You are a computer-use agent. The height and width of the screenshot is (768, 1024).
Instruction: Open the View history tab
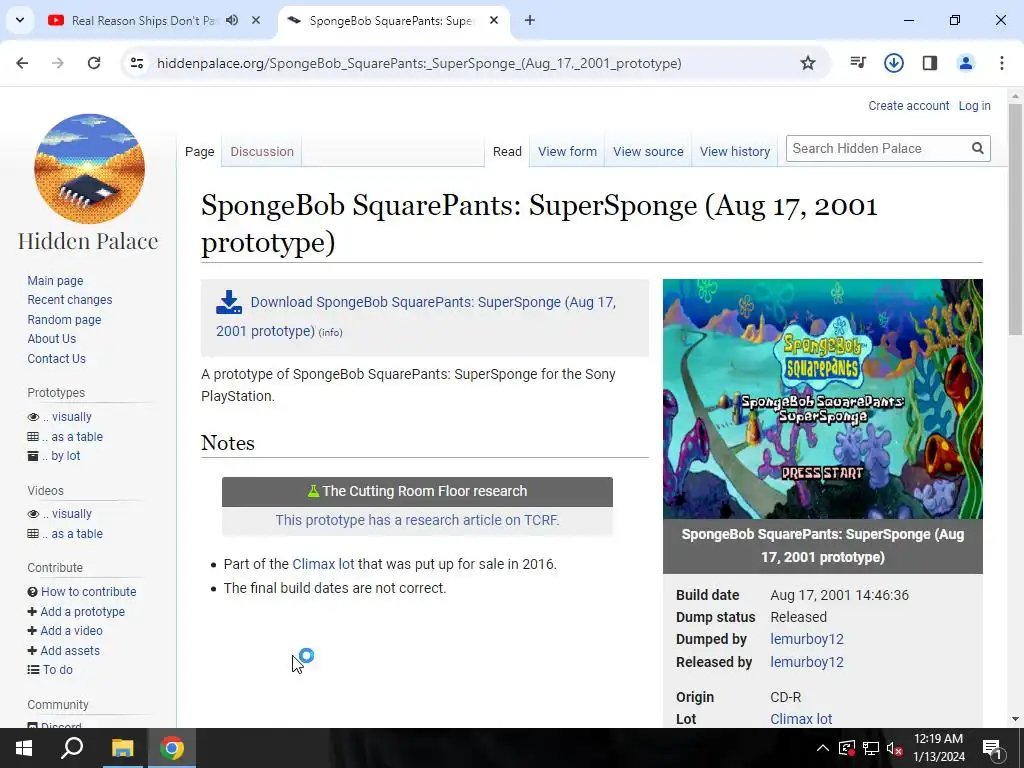(735, 152)
